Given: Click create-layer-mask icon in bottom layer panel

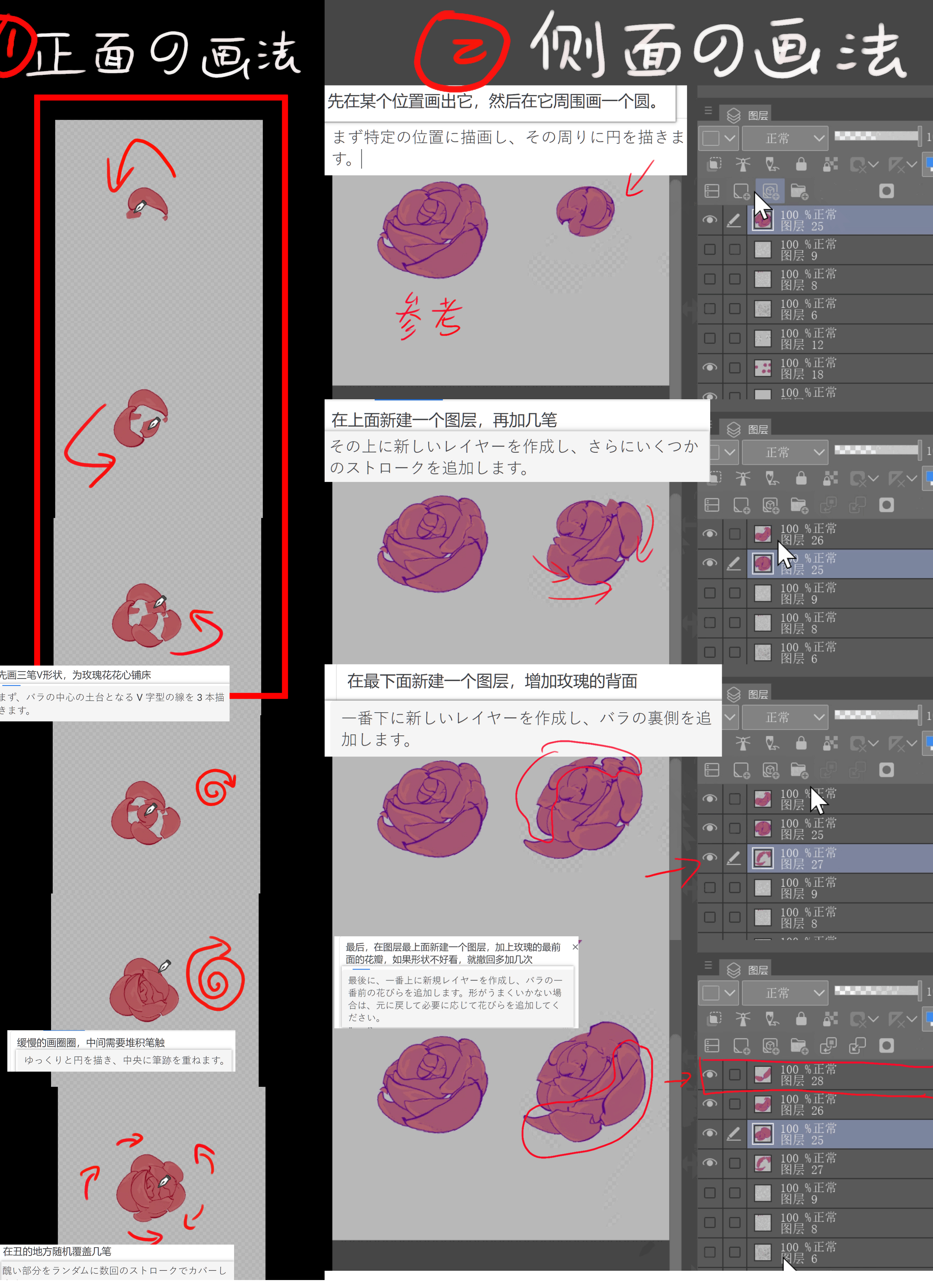Looking at the screenshot, I should coord(886,1045).
